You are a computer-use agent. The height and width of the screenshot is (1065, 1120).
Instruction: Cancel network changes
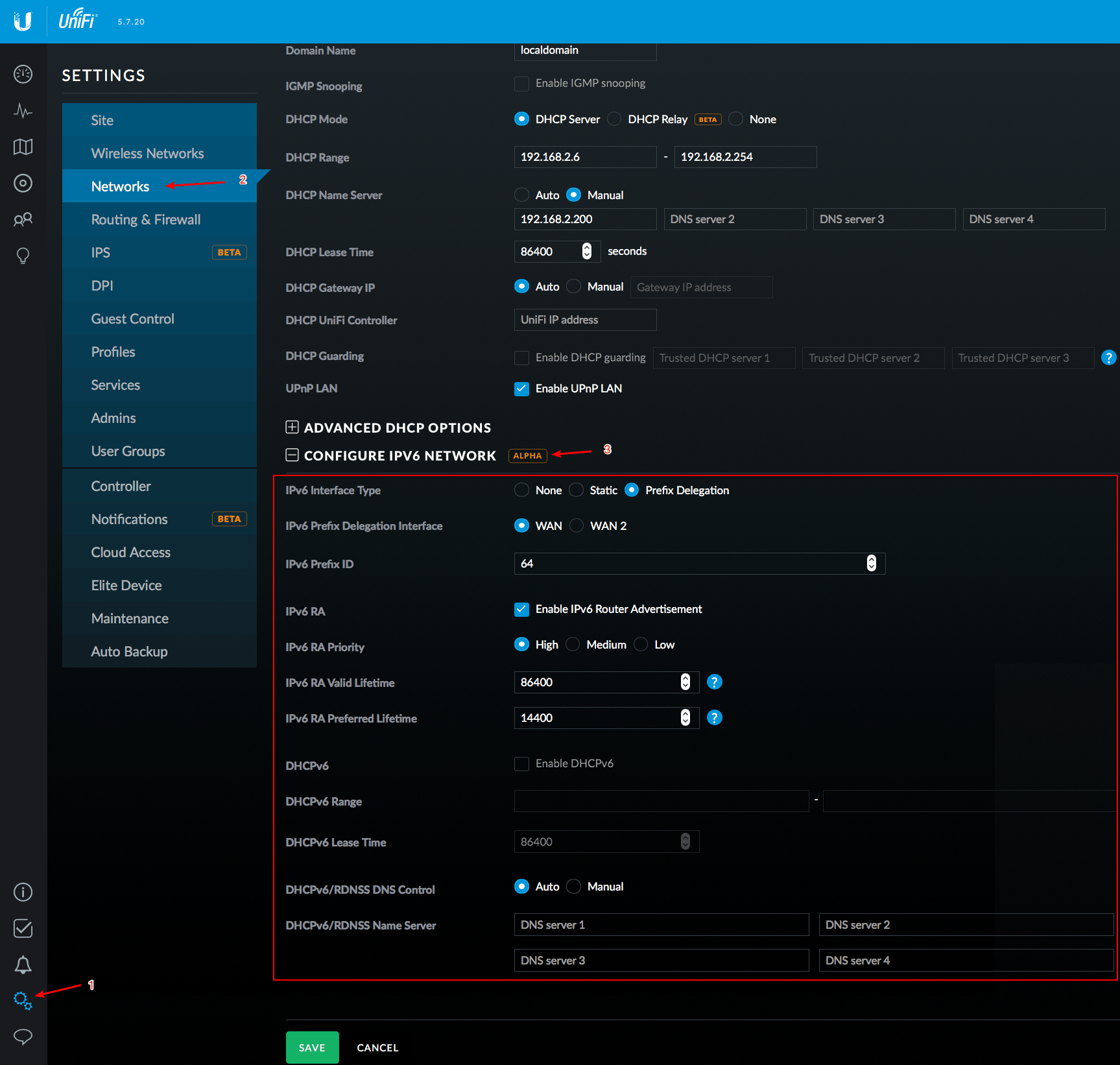[377, 1047]
